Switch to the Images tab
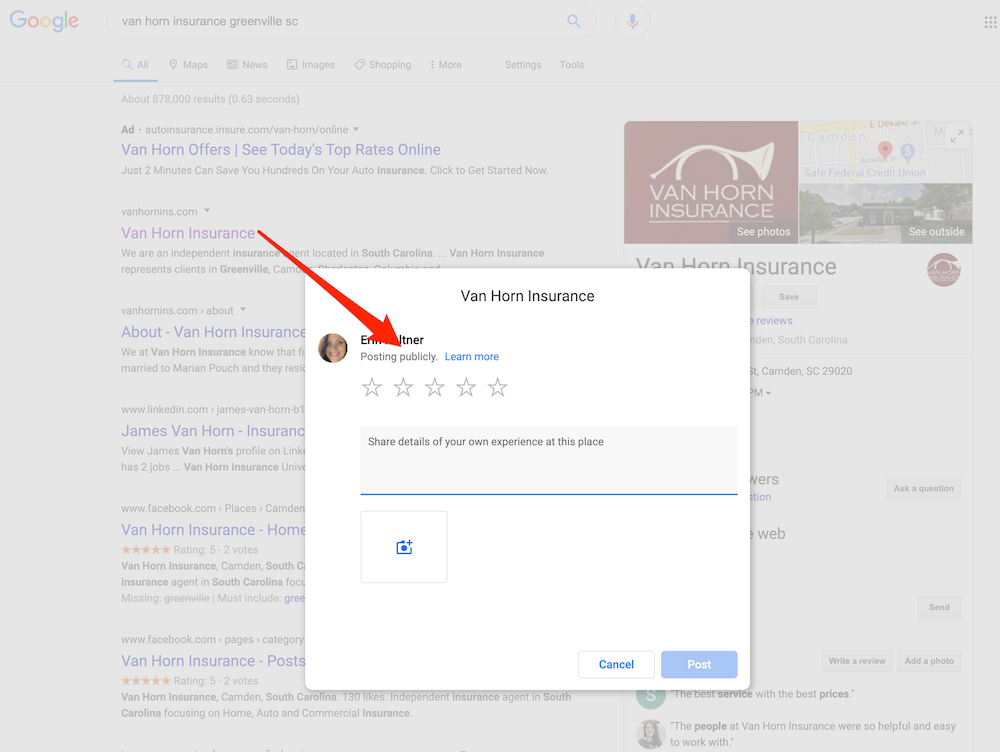 pos(311,65)
